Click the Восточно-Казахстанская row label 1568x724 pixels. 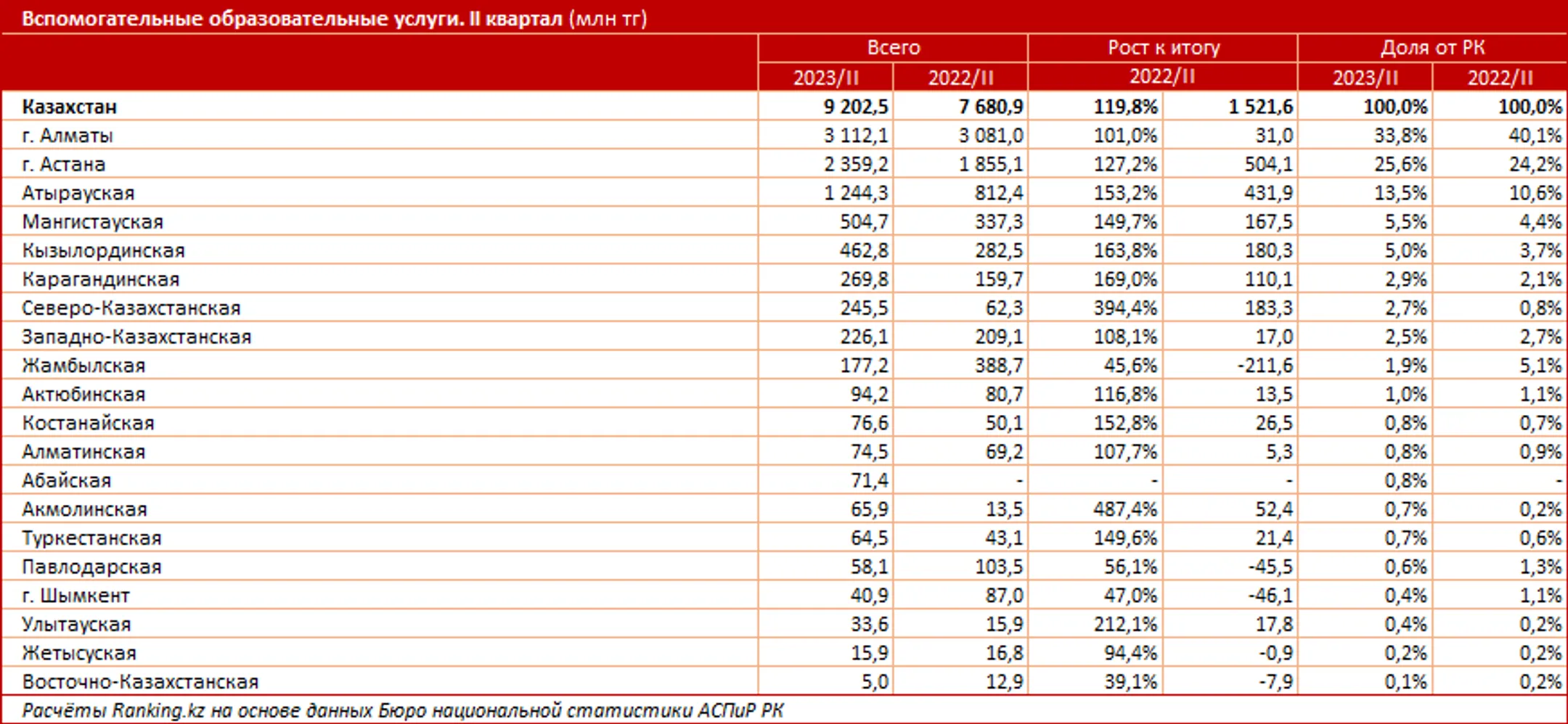click(x=140, y=682)
